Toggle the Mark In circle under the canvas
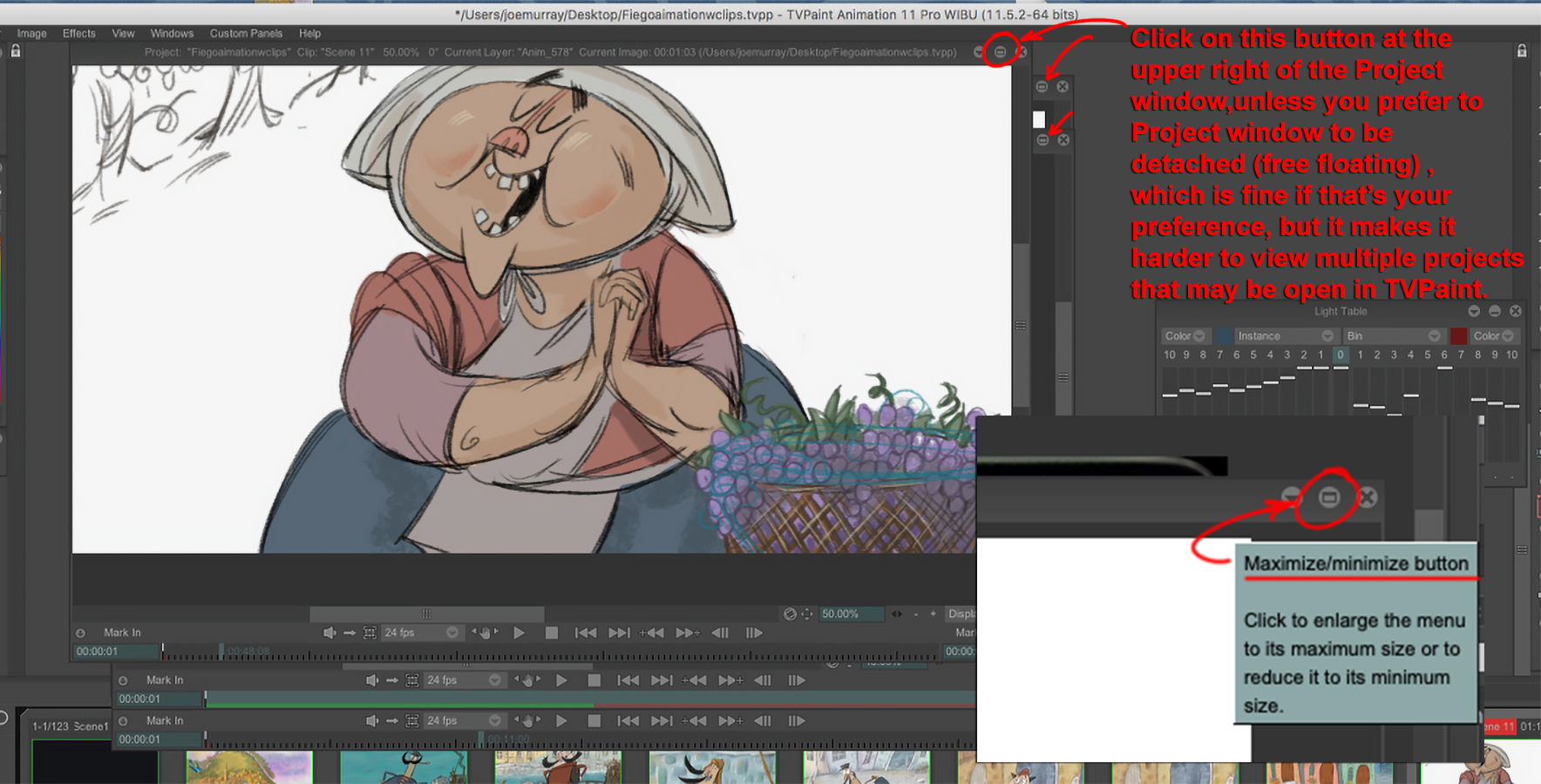Screen dimensions: 1541x784 click(x=80, y=633)
